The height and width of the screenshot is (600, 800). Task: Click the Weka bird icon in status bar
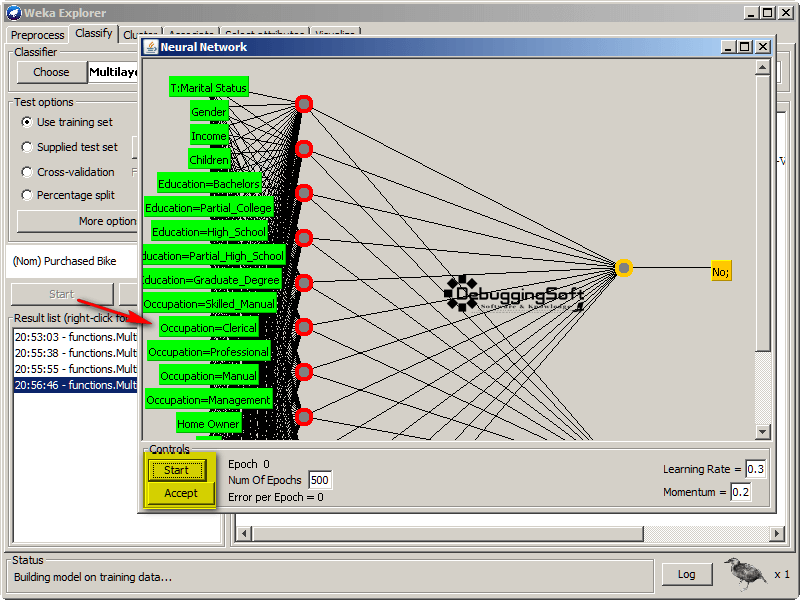click(x=745, y=573)
